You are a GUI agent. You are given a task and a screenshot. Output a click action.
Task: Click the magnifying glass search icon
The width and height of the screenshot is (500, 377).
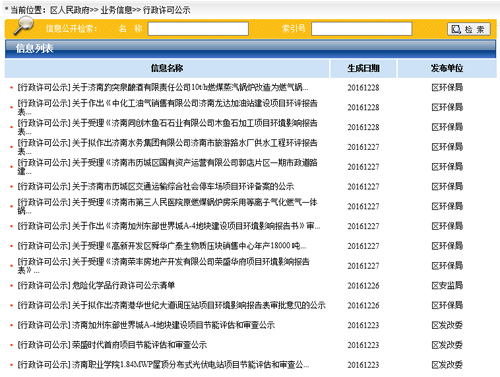(x=23, y=26)
